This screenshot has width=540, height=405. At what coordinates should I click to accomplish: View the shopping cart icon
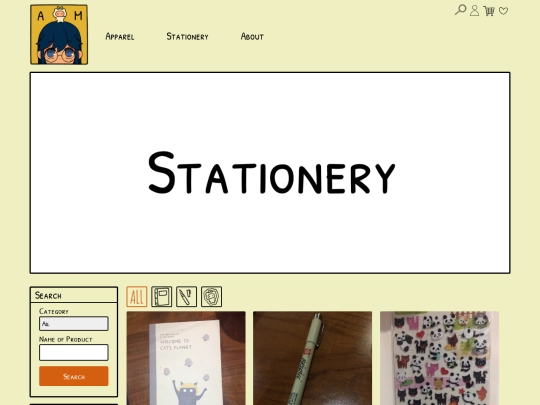[489, 11]
